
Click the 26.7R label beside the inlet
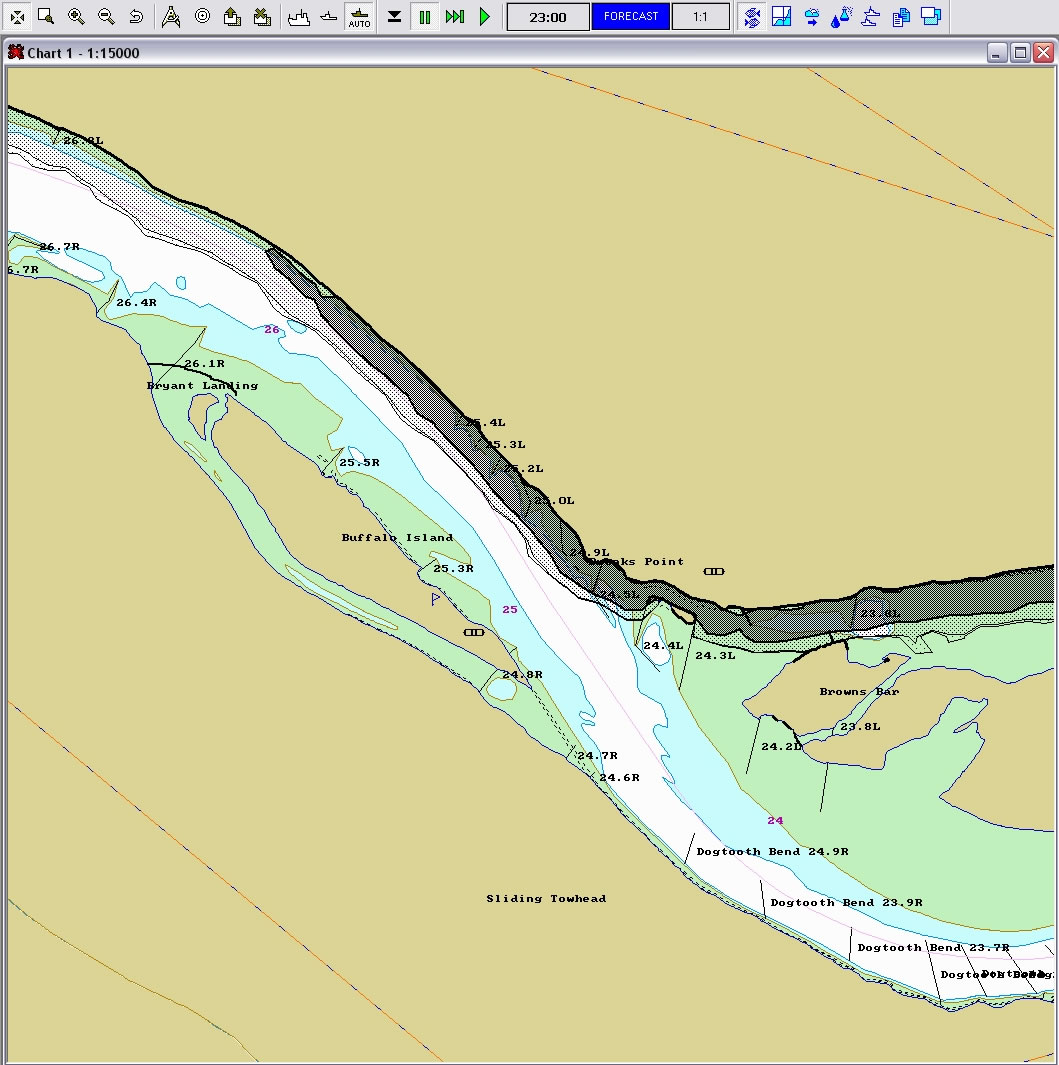(60, 247)
